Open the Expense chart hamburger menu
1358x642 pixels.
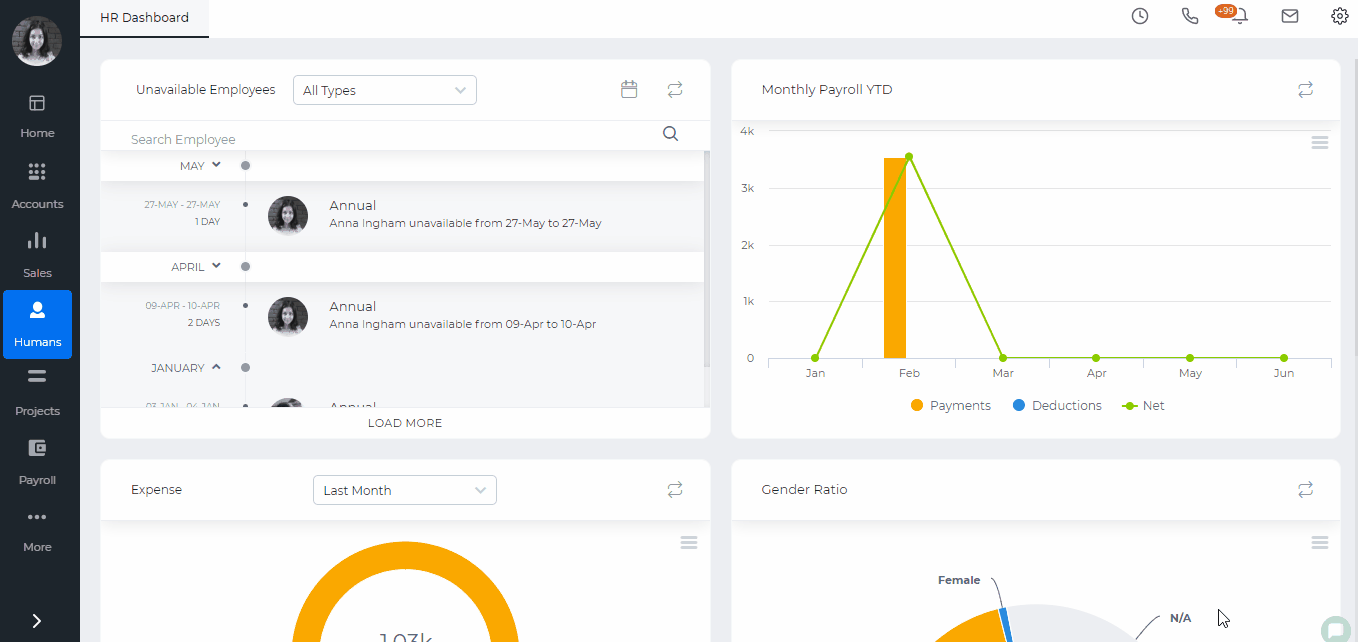pos(689,542)
